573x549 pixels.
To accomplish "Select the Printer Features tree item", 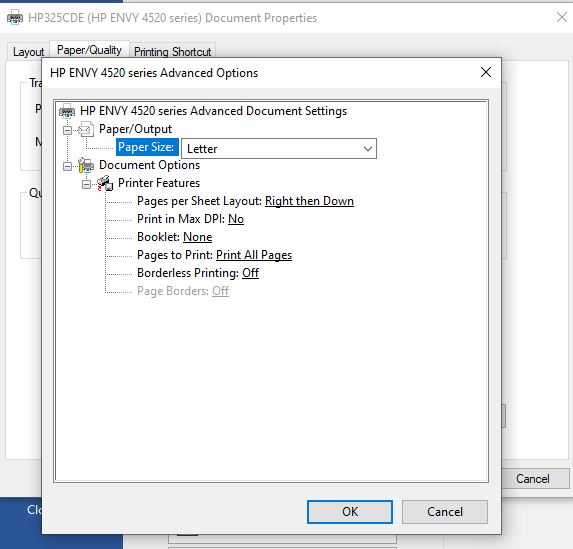I will (159, 183).
